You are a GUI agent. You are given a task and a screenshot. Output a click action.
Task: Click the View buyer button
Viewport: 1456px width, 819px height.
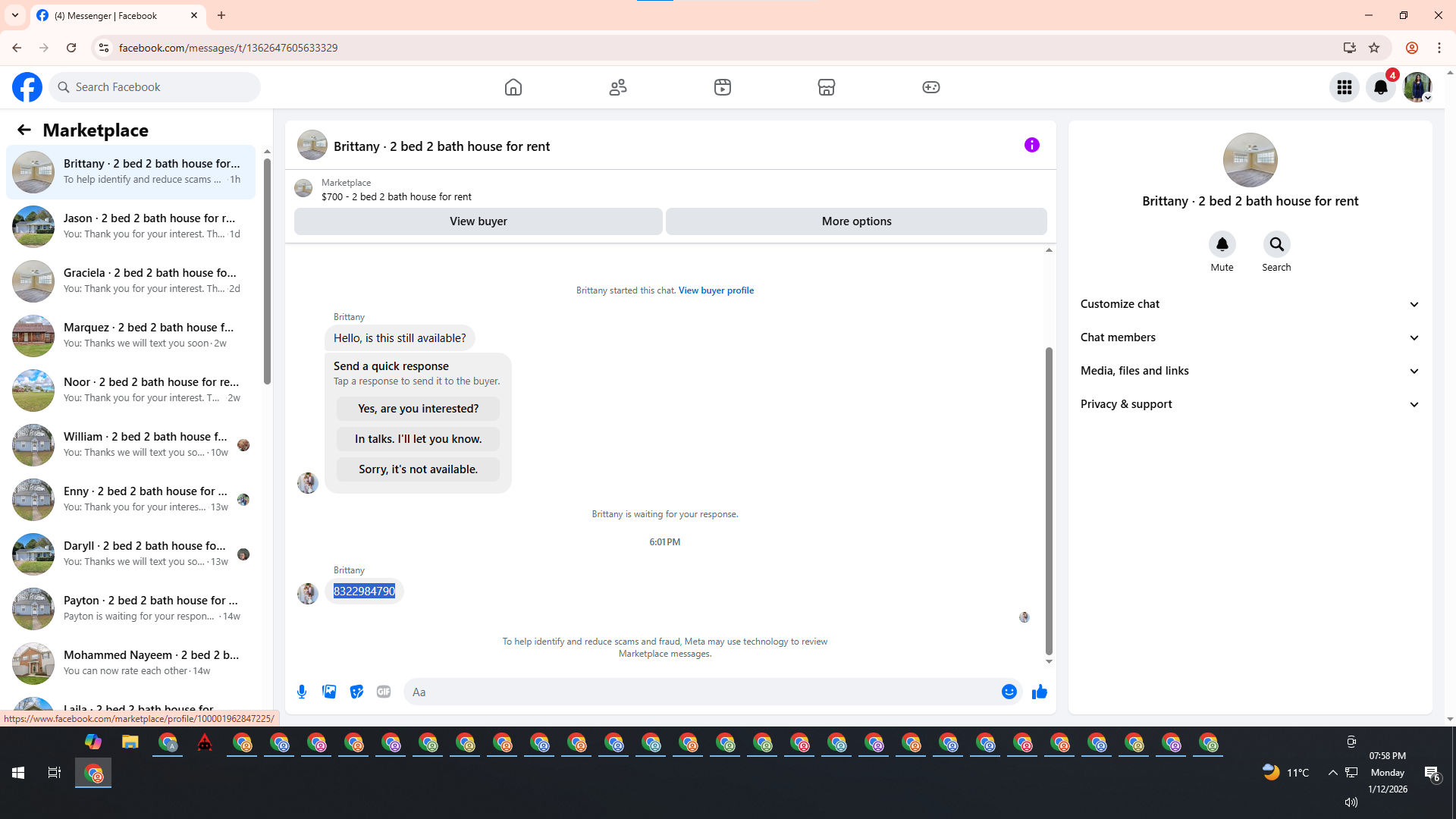pos(478,221)
